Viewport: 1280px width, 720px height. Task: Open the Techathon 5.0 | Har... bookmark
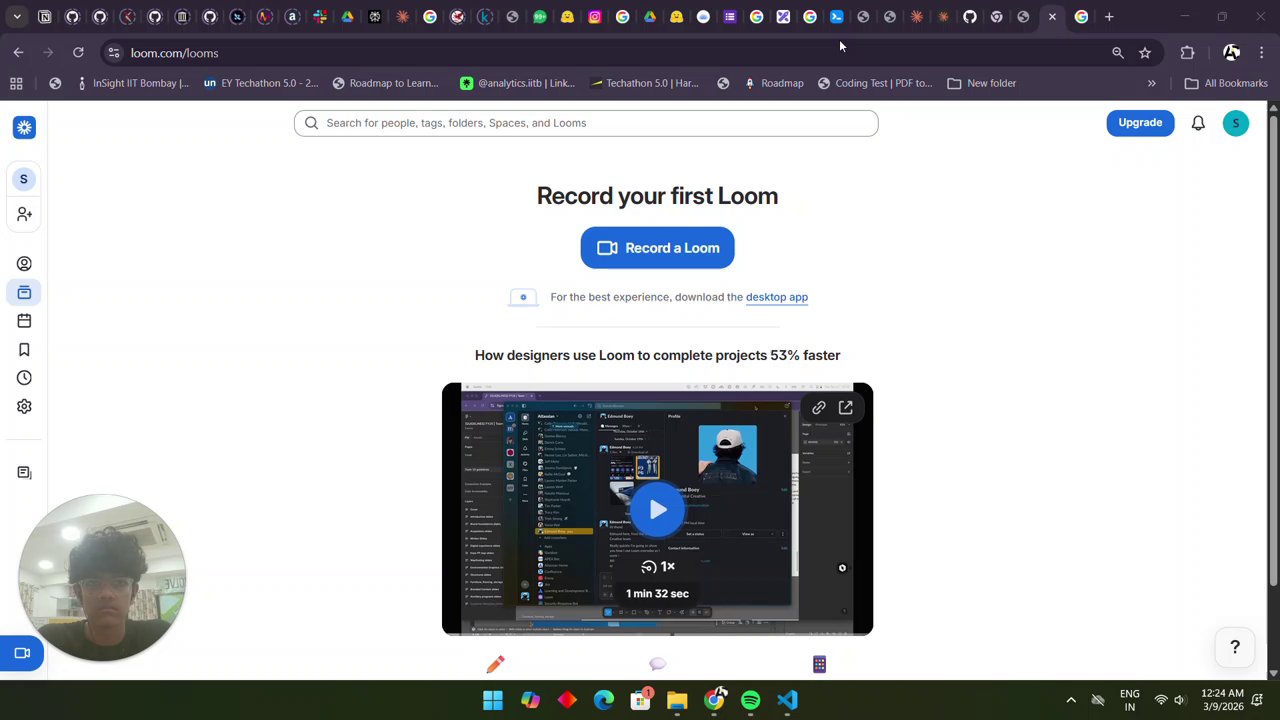pyautogui.click(x=644, y=83)
